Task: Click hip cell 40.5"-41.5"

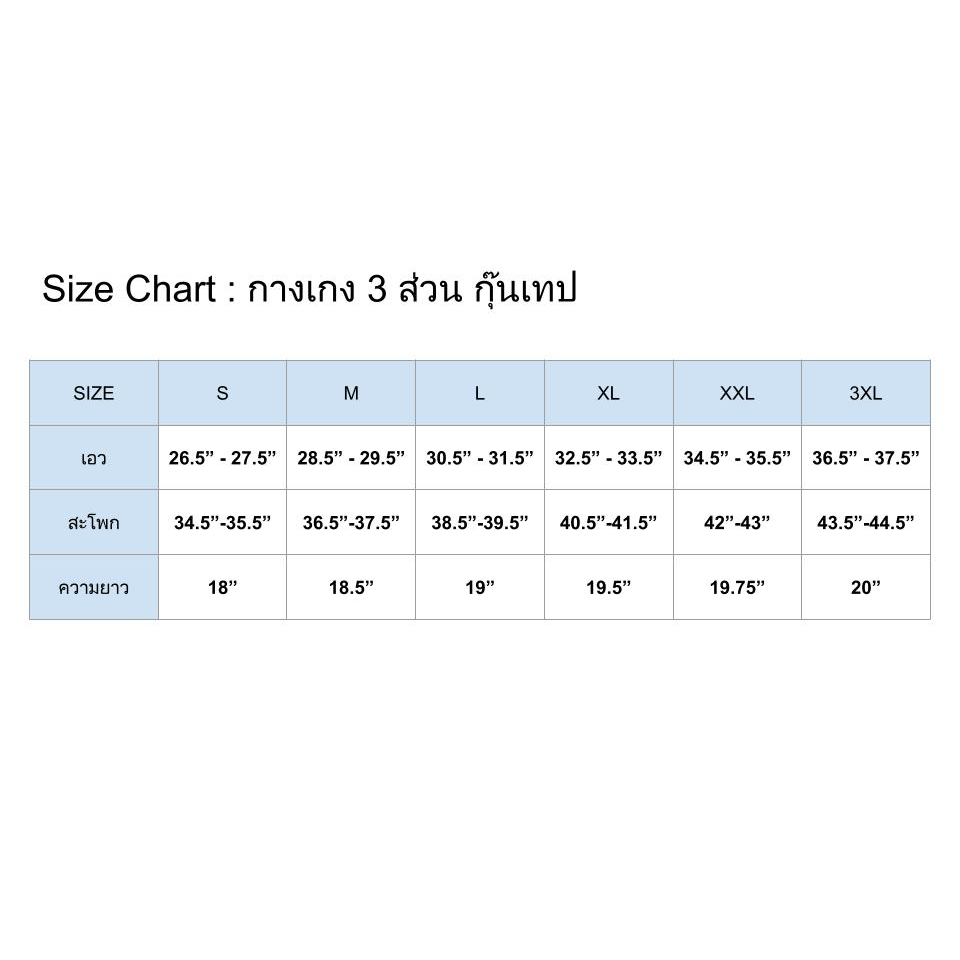Action: pyautogui.click(x=609, y=522)
